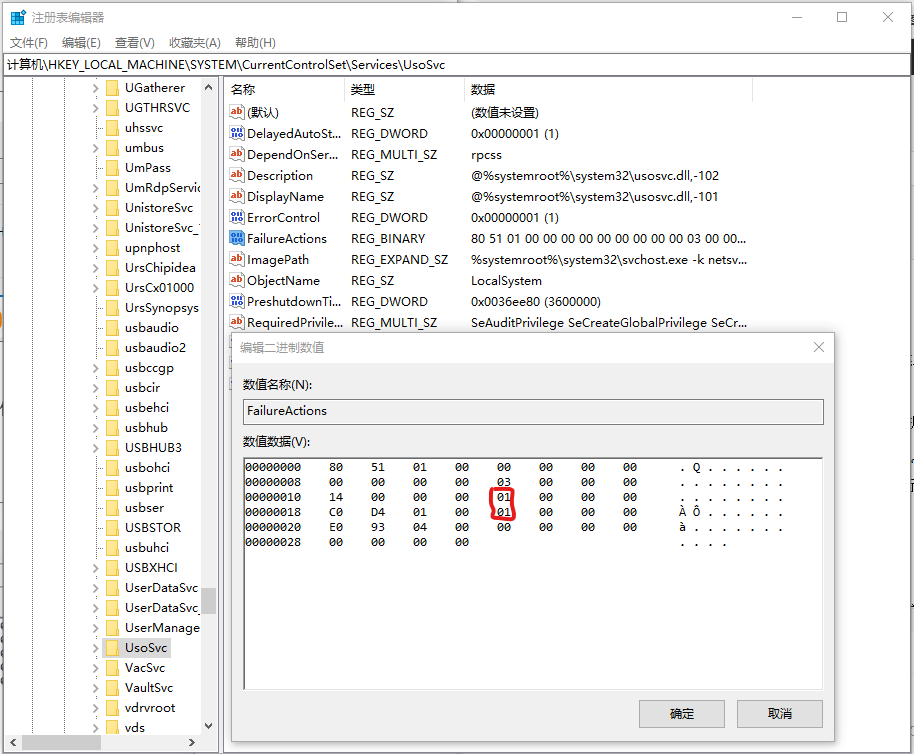Click the registry path address bar
The height and width of the screenshot is (754, 914).
(x=456, y=65)
